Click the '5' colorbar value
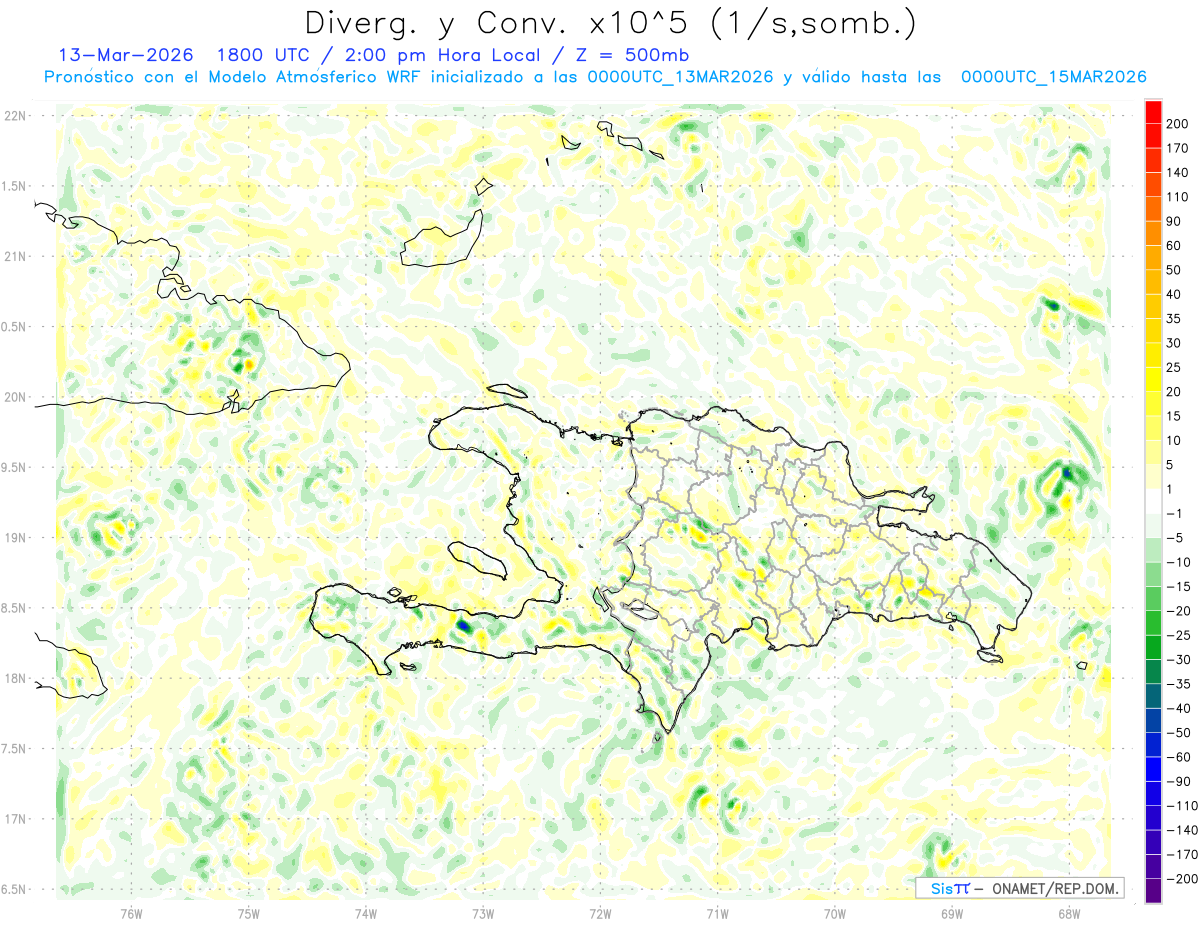The width and height of the screenshot is (1200, 927). point(1171,464)
